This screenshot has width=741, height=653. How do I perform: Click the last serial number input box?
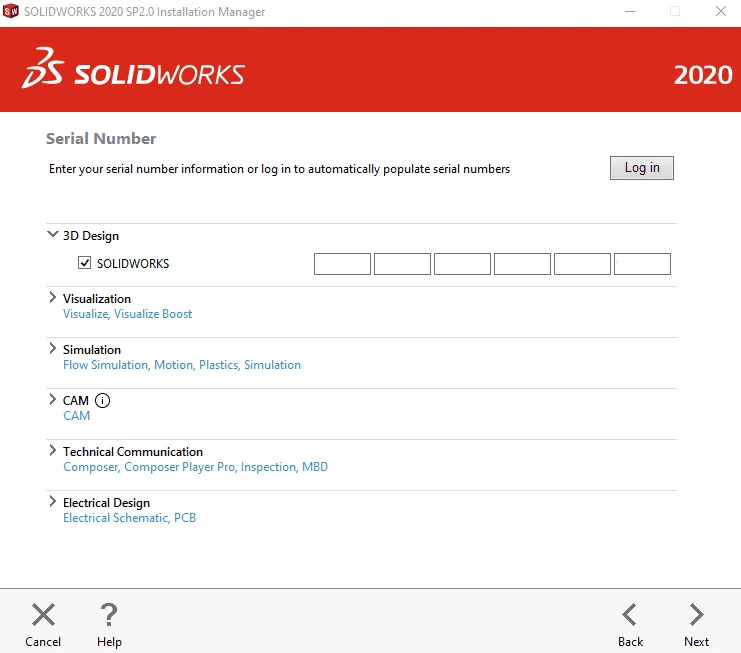pos(642,264)
